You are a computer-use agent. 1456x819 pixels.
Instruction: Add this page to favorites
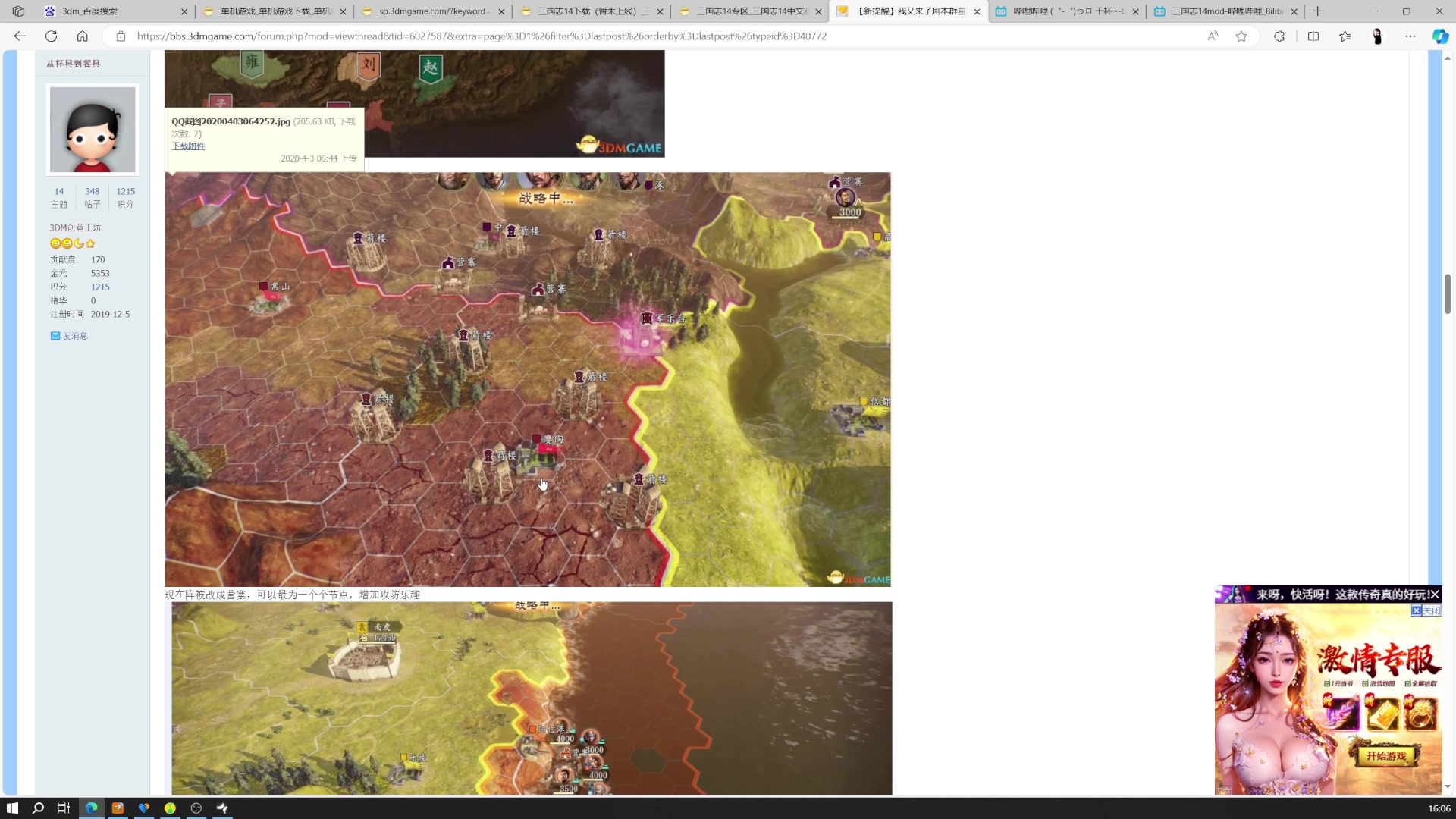pos(1241,36)
